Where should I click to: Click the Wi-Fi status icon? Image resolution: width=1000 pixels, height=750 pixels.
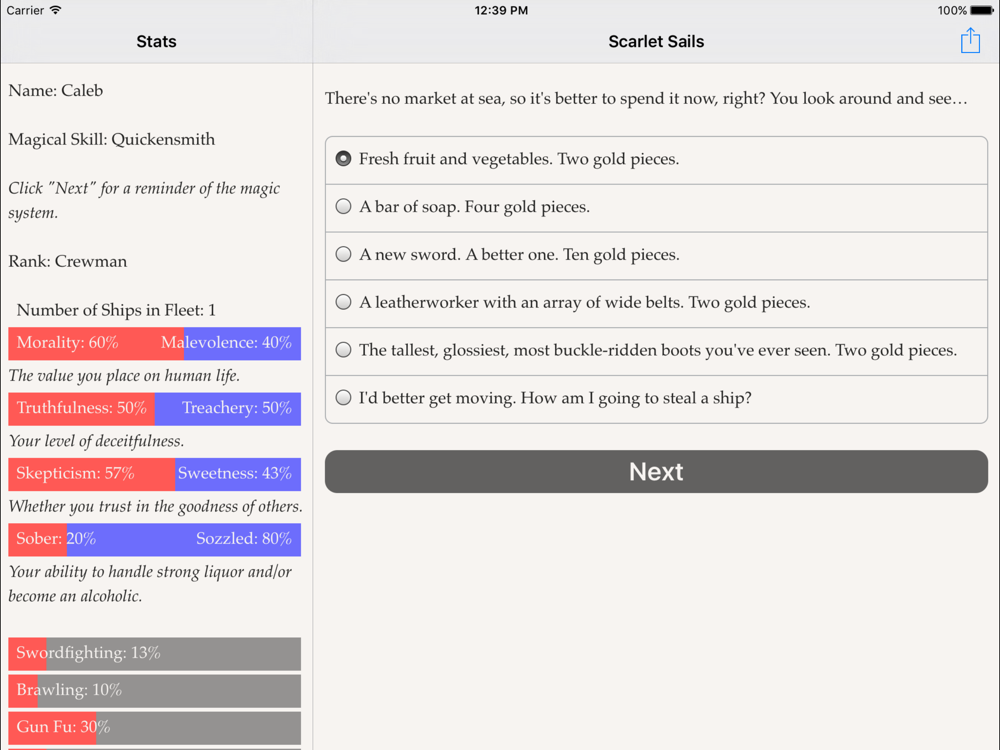[x=55, y=10]
